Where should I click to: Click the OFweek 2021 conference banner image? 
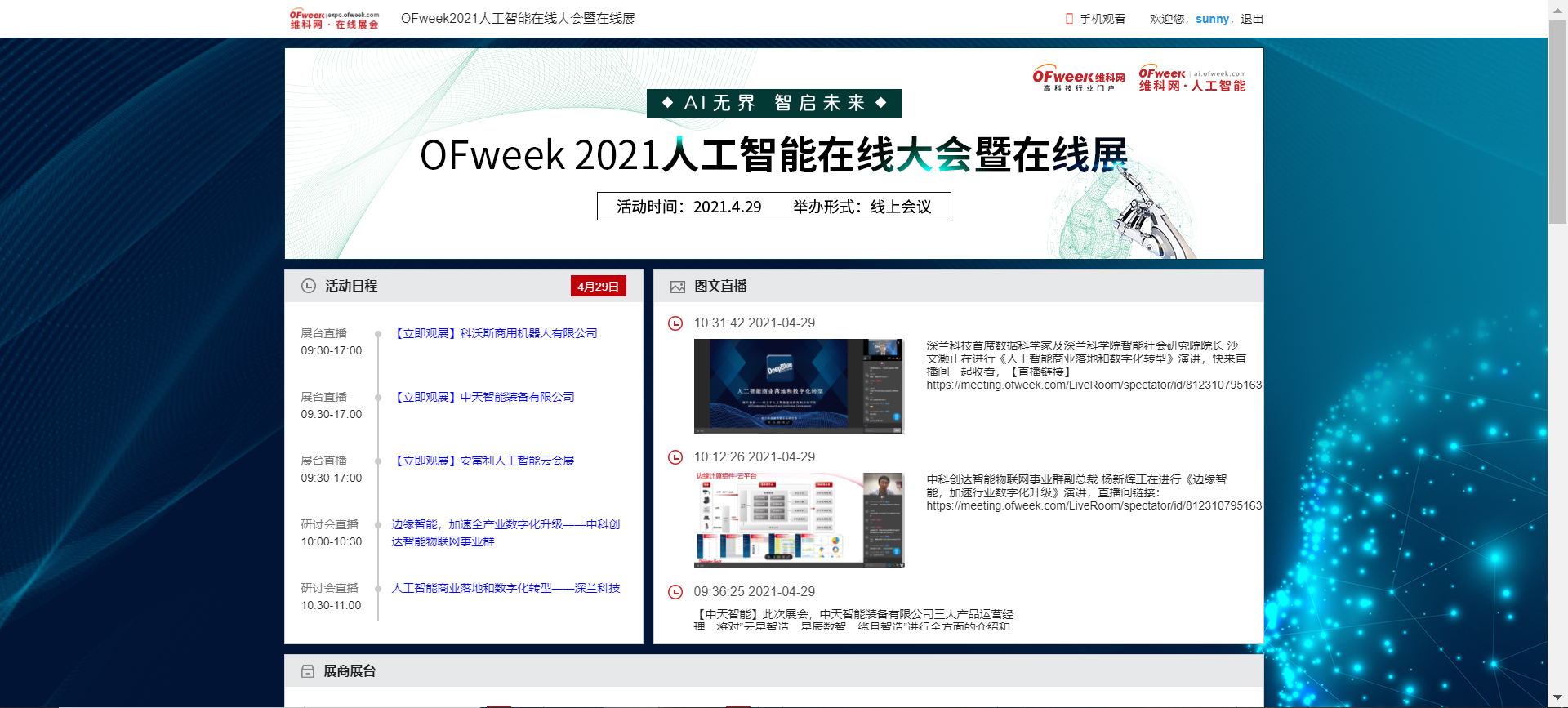point(774,154)
